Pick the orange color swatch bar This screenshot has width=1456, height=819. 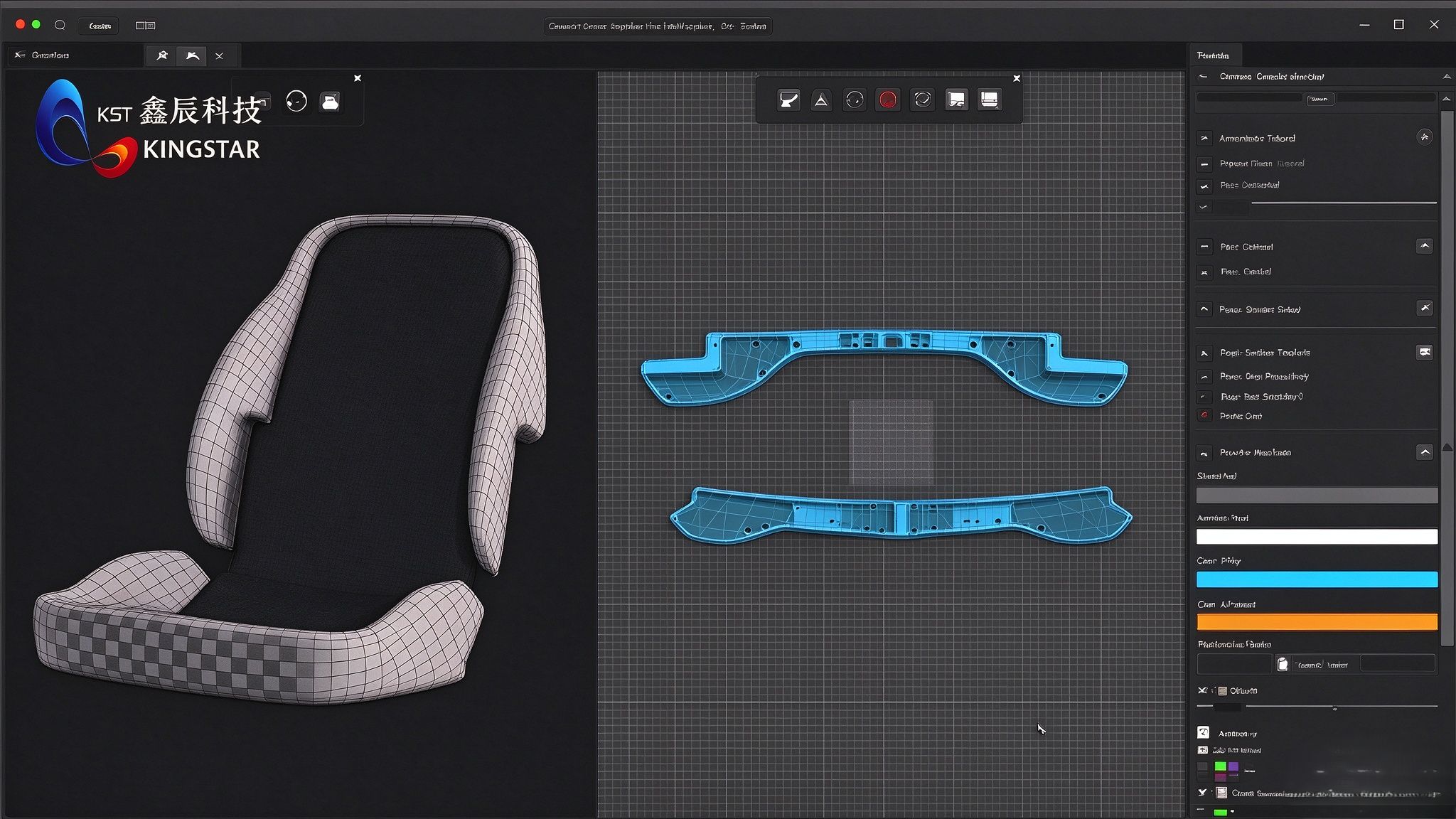pyautogui.click(x=1317, y=622)
